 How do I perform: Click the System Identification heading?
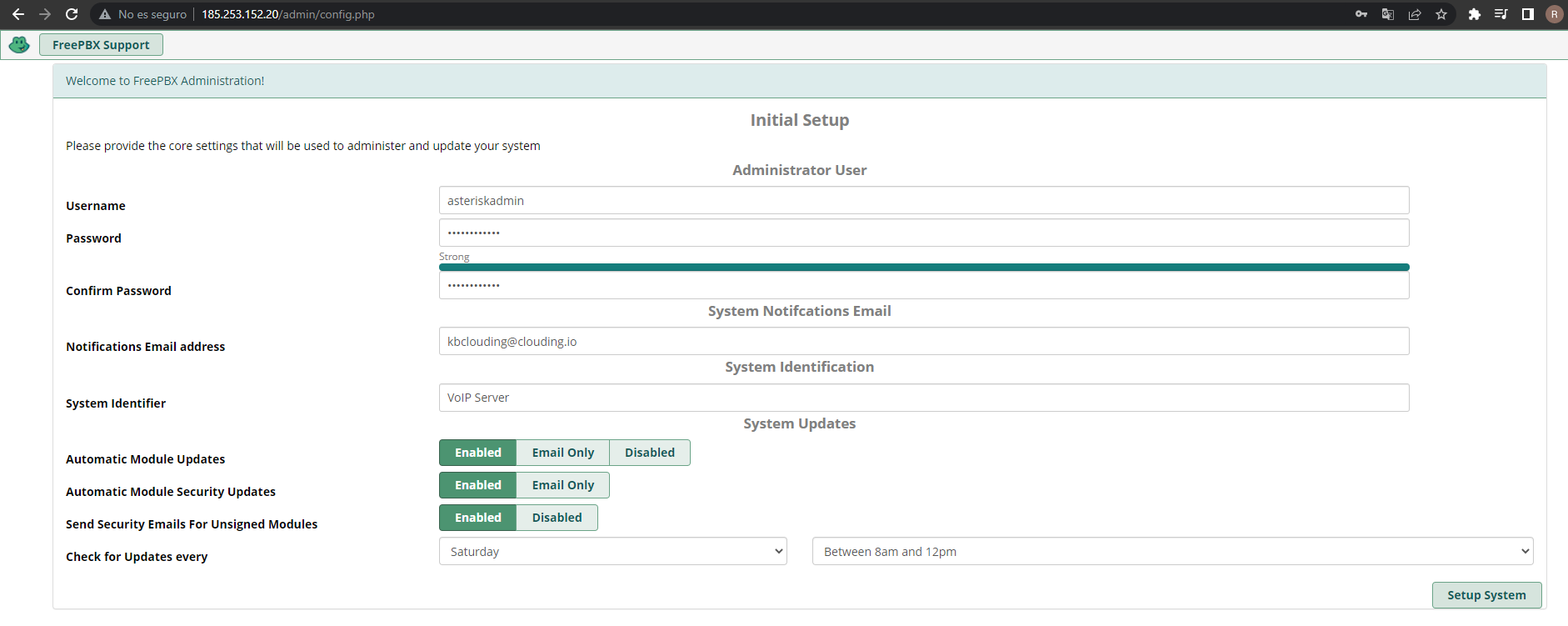pyautogui.click(x=800, y=367)
